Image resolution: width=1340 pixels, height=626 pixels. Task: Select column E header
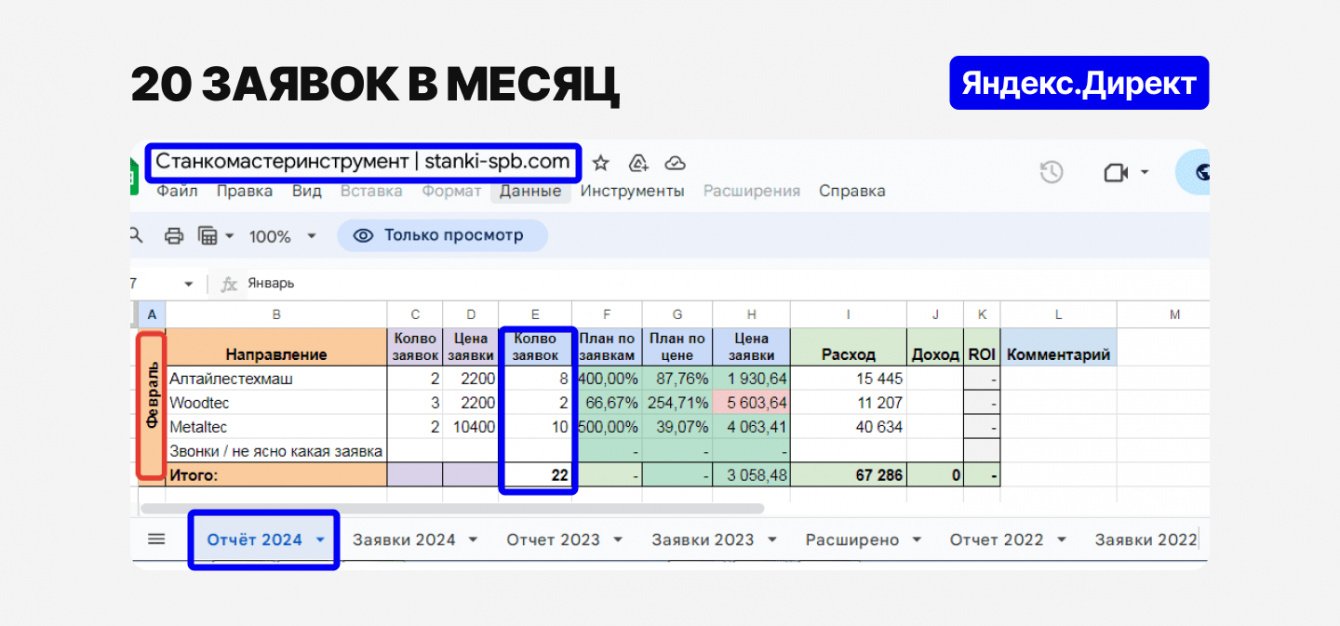[535, 315]
